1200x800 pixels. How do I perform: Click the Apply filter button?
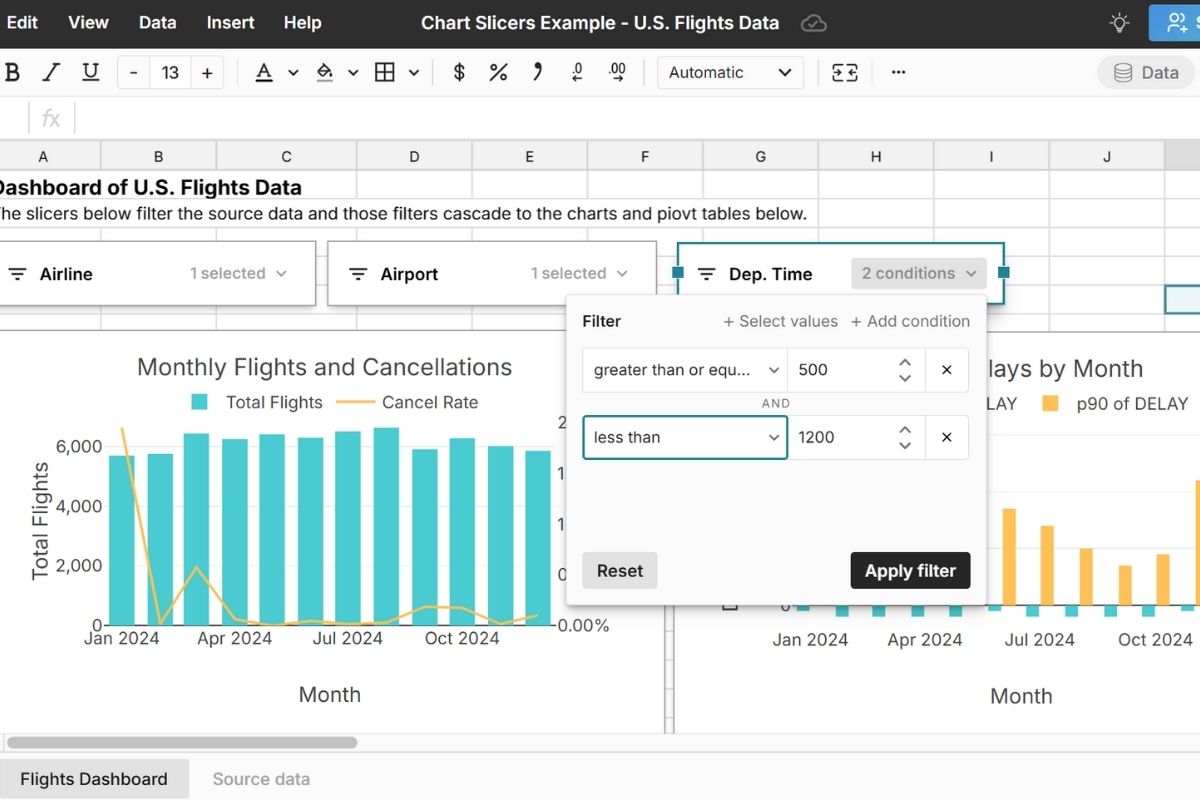point(910,571)
